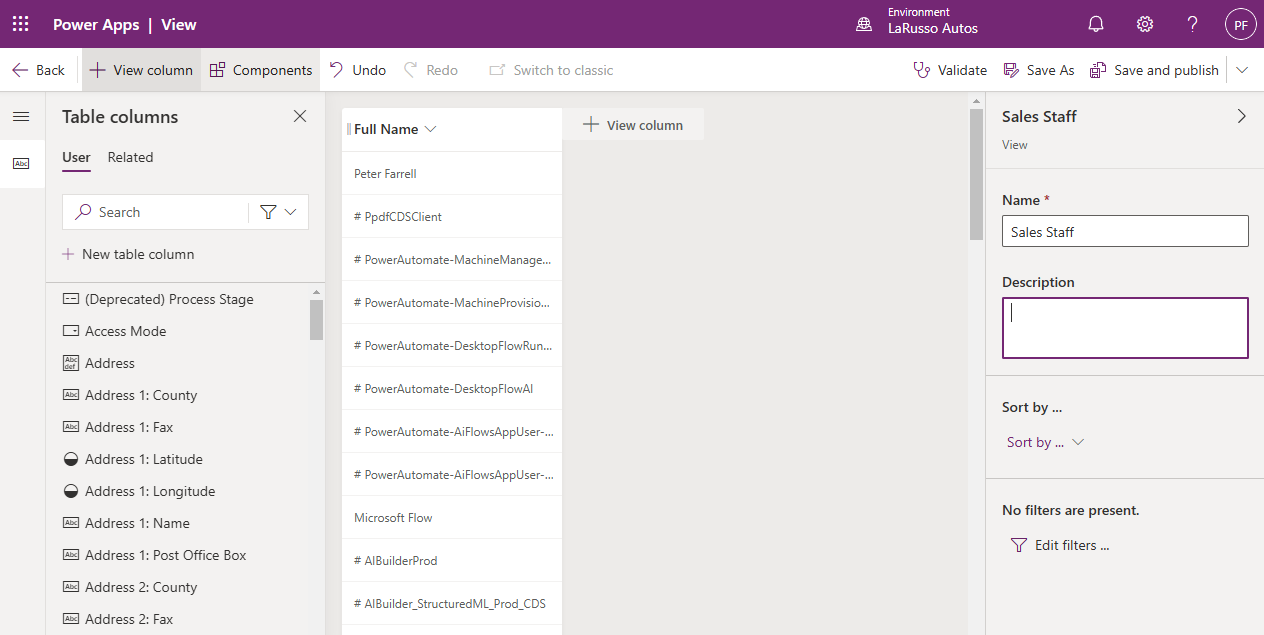Viewport: 1264px width, 635px height.
Task: Click the PF profile avatar
Action: click(x=1240, y=23)
